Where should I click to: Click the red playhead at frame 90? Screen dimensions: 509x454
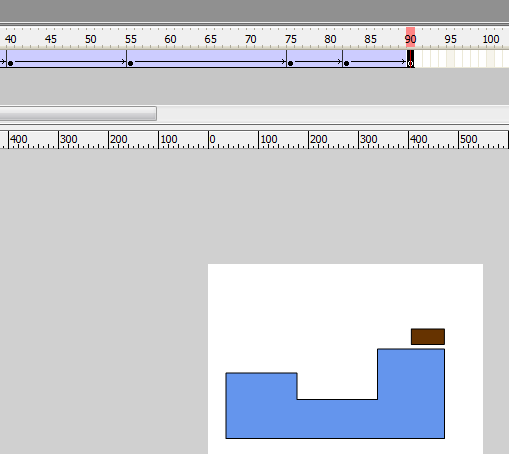[x=410, y=37]
